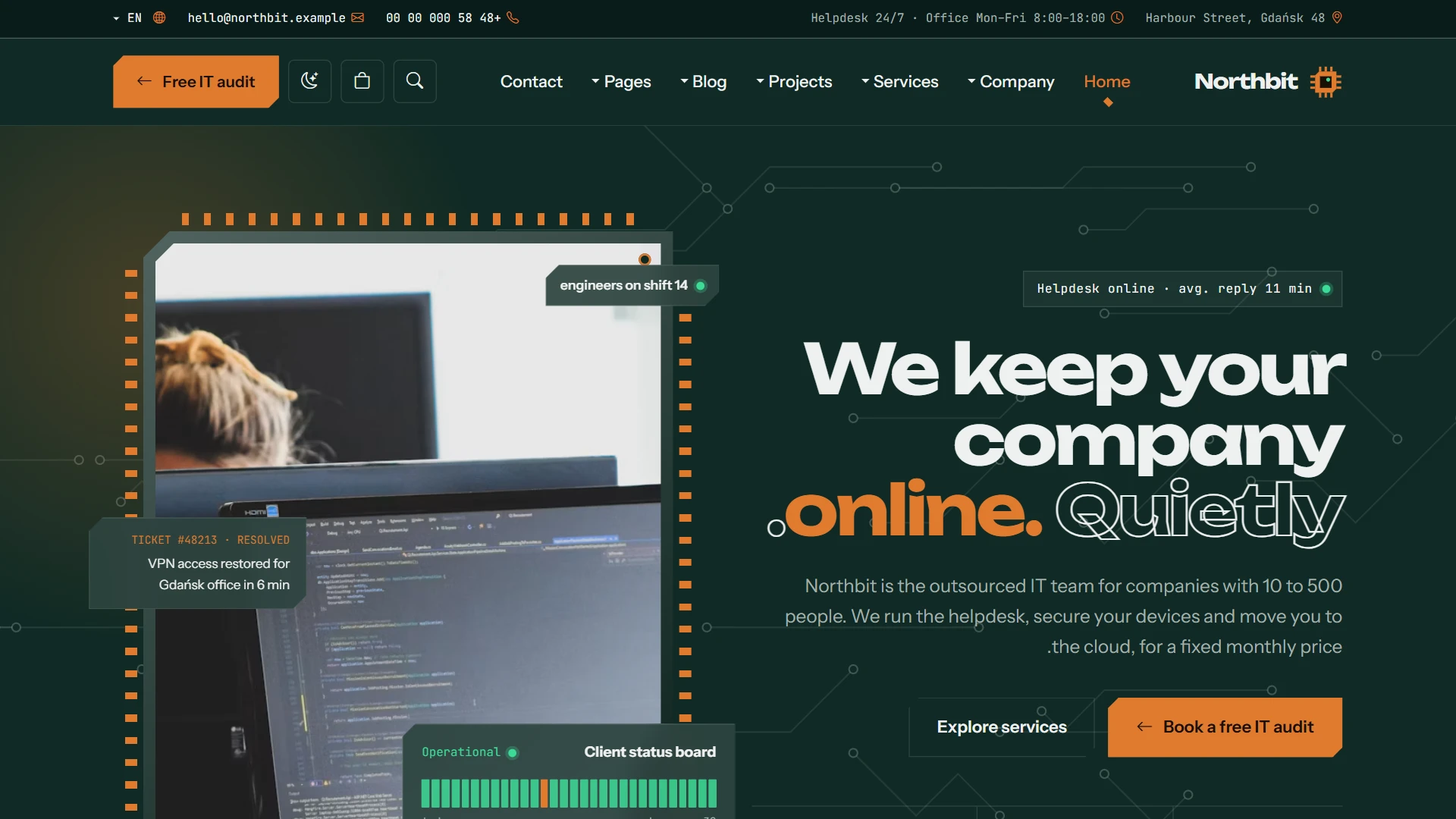The width and height of the screenshot is (1456, 819).
Task: Open the shopping bag cart
Action: [x=362, y=81]
